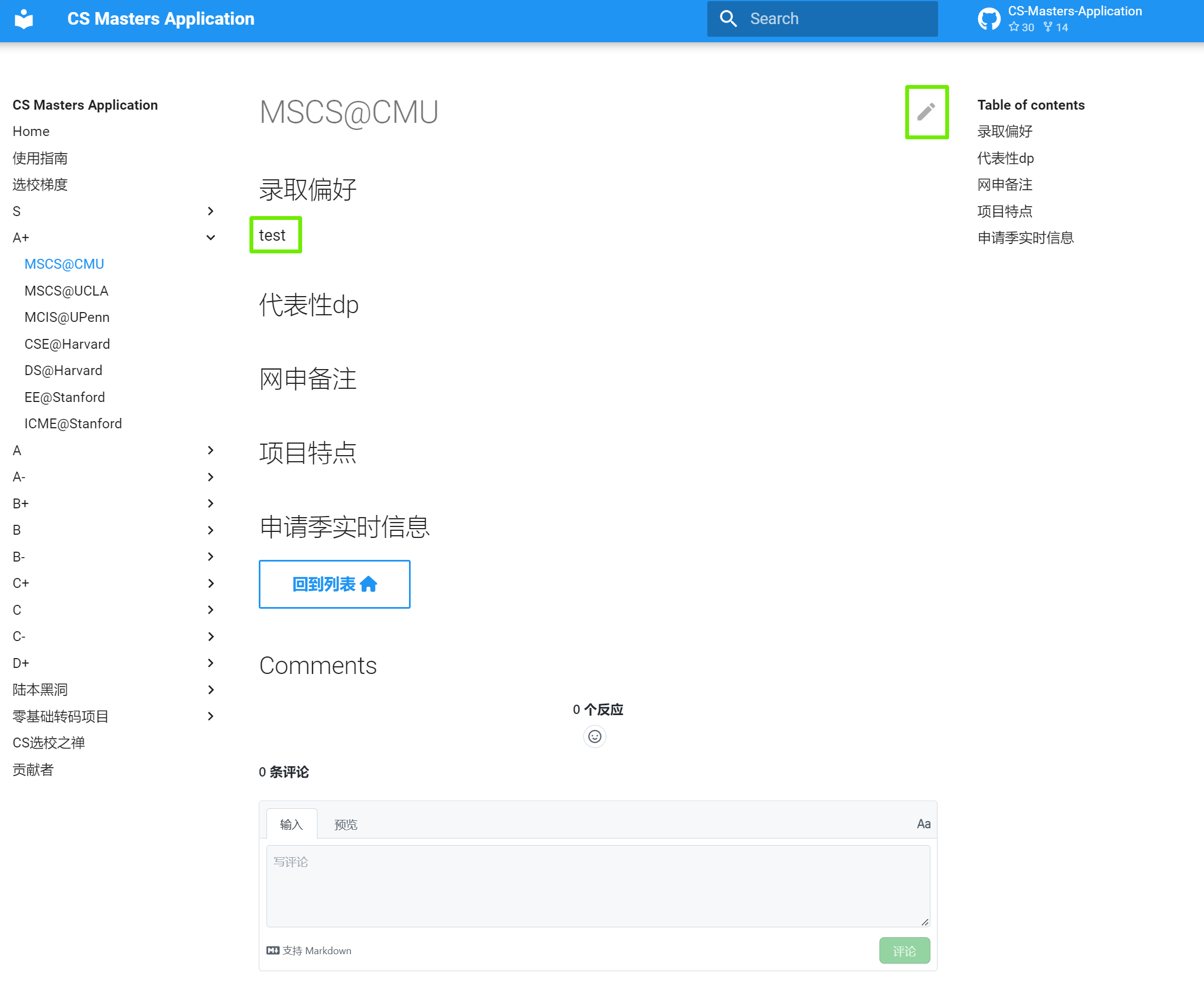Collapse the A+ tier section

[210, 237]
